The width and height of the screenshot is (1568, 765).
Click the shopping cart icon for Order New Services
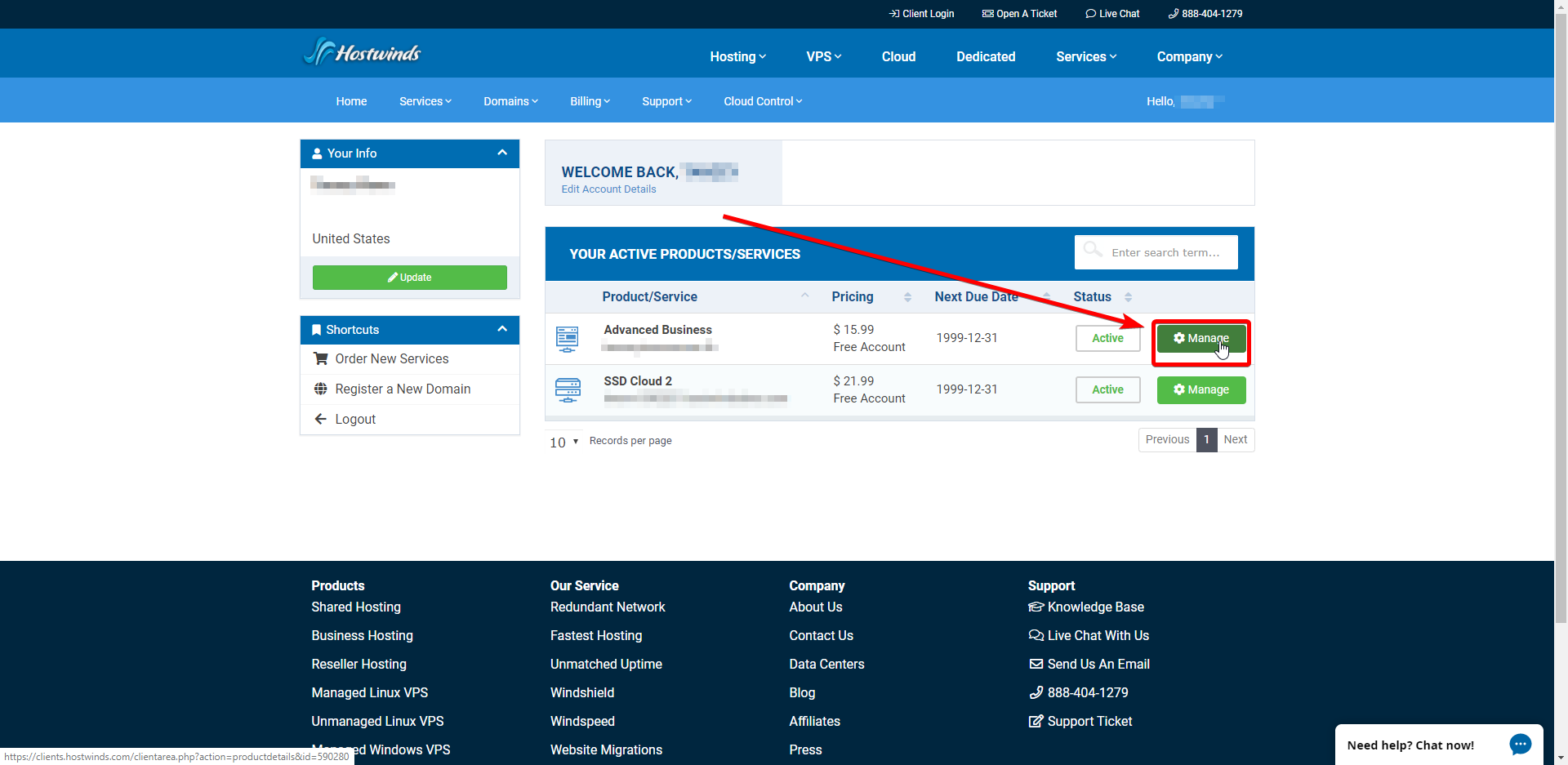pyautogui.click(x=321, y=358)
